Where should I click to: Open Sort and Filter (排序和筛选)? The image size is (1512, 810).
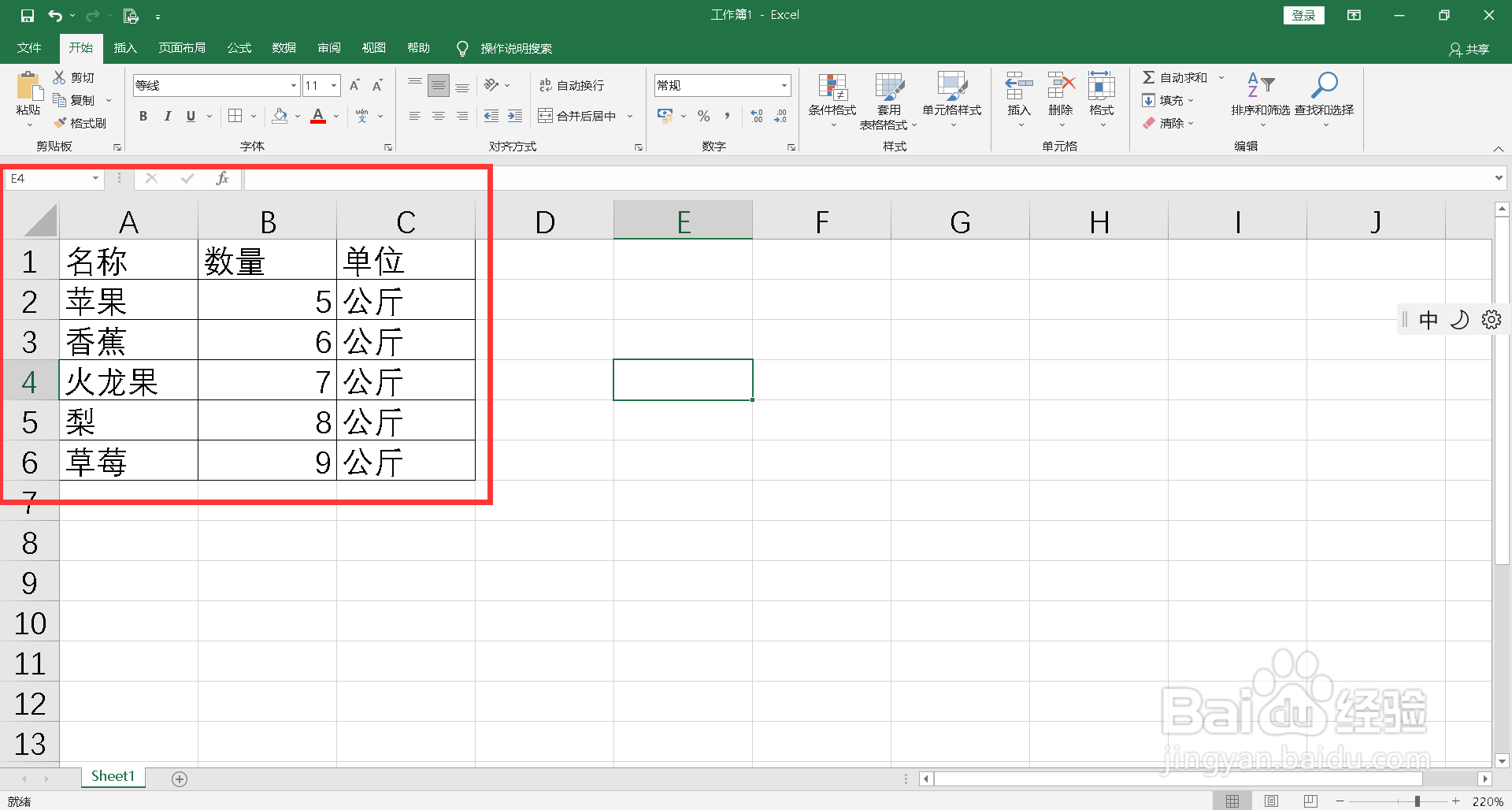pos(1261,101)
